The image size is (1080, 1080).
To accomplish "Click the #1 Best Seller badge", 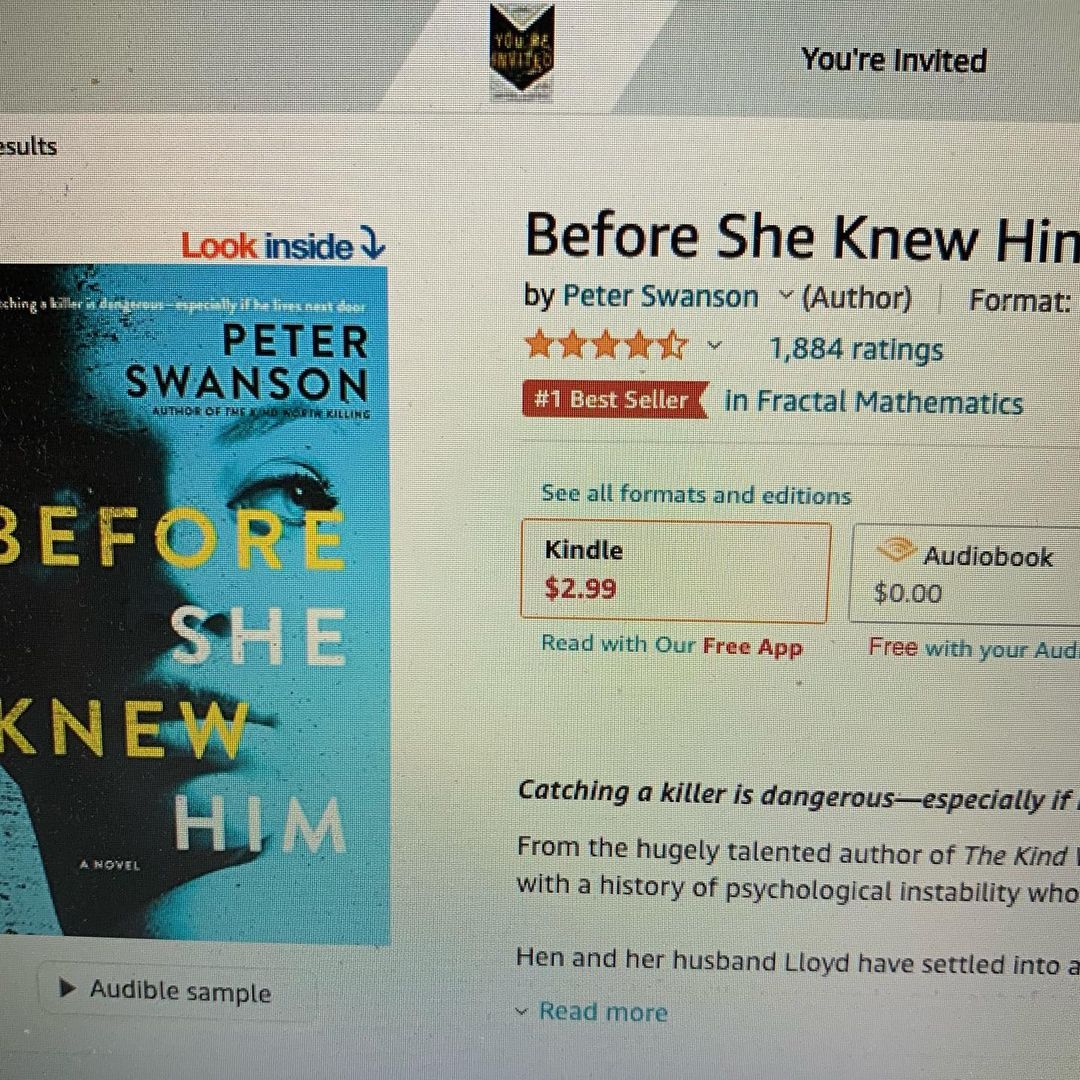I will pyautogui.click(x=615, y=399).
